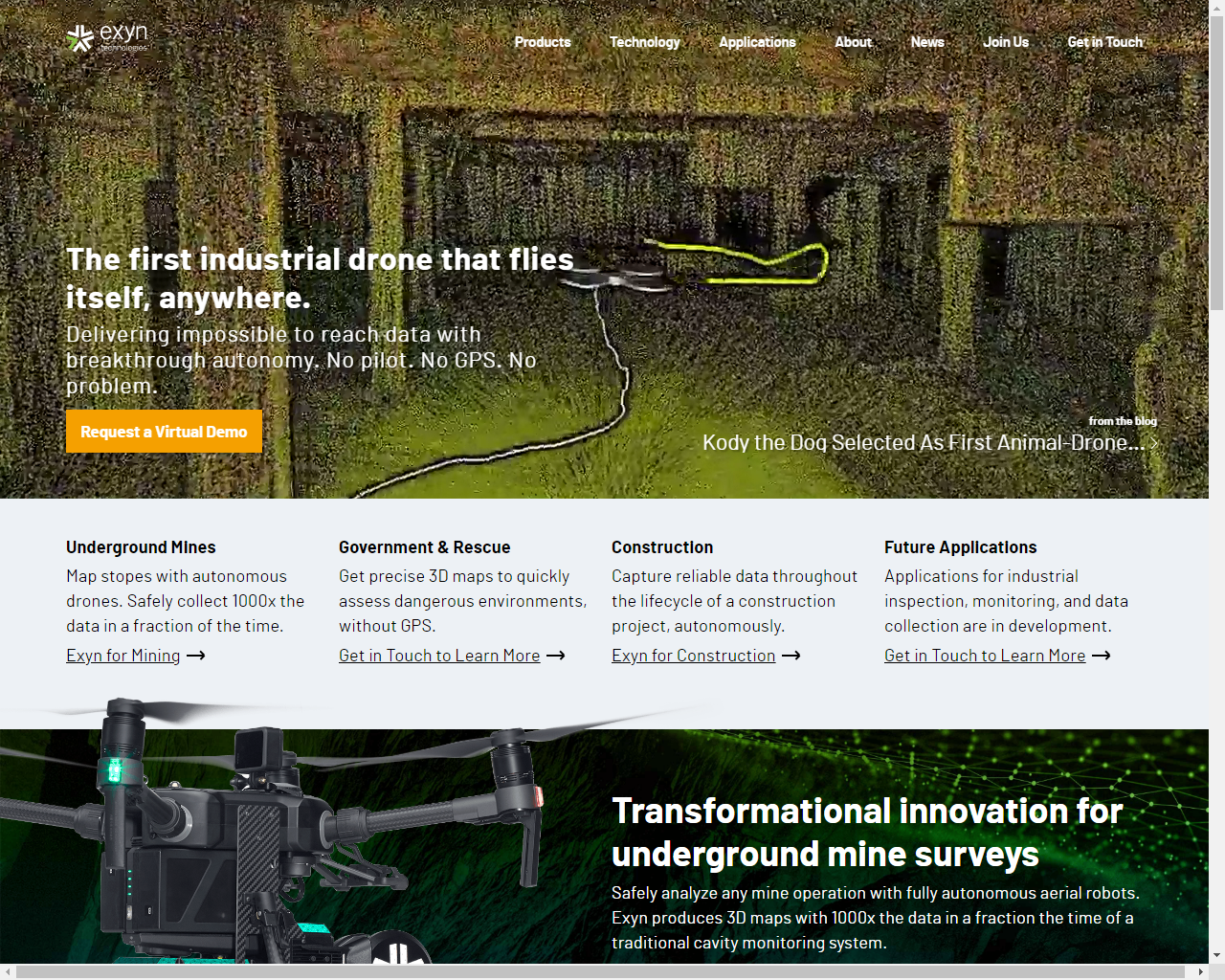Screen dimensions: 1225x980
Task: Click 'from the blog' label
Action: (x=1123, y=421)
